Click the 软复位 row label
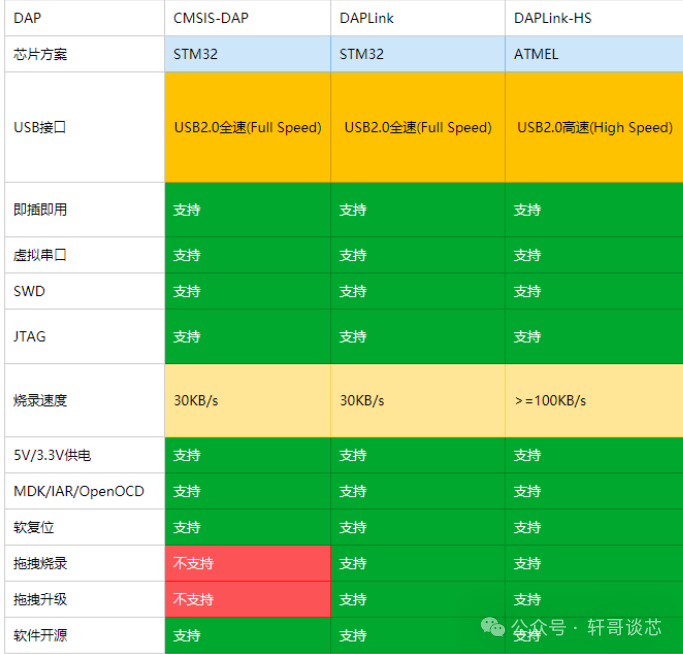The width and height of the screenshot is (683, 654). (85, 527)
